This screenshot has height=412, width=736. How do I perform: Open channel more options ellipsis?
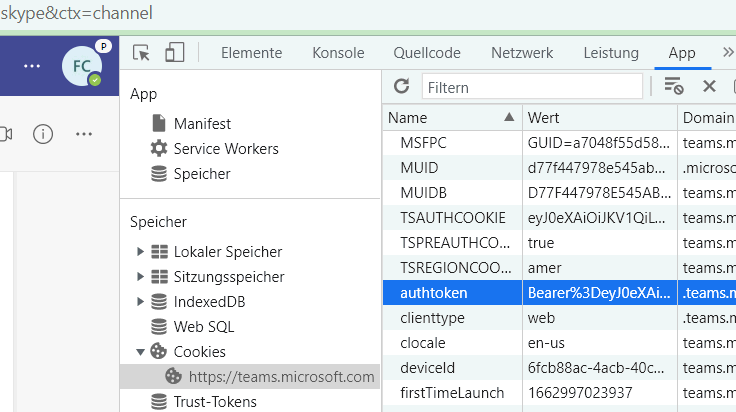[84, 134]
